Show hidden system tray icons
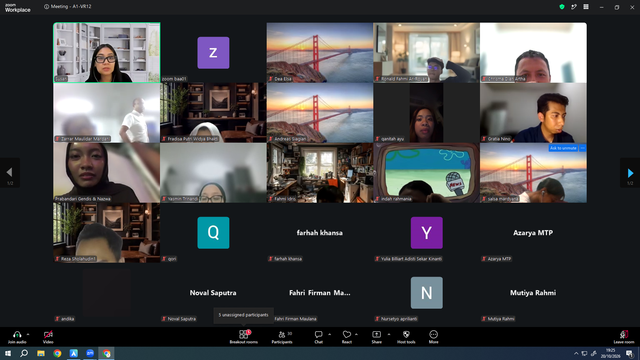 [x=576, y=353]
